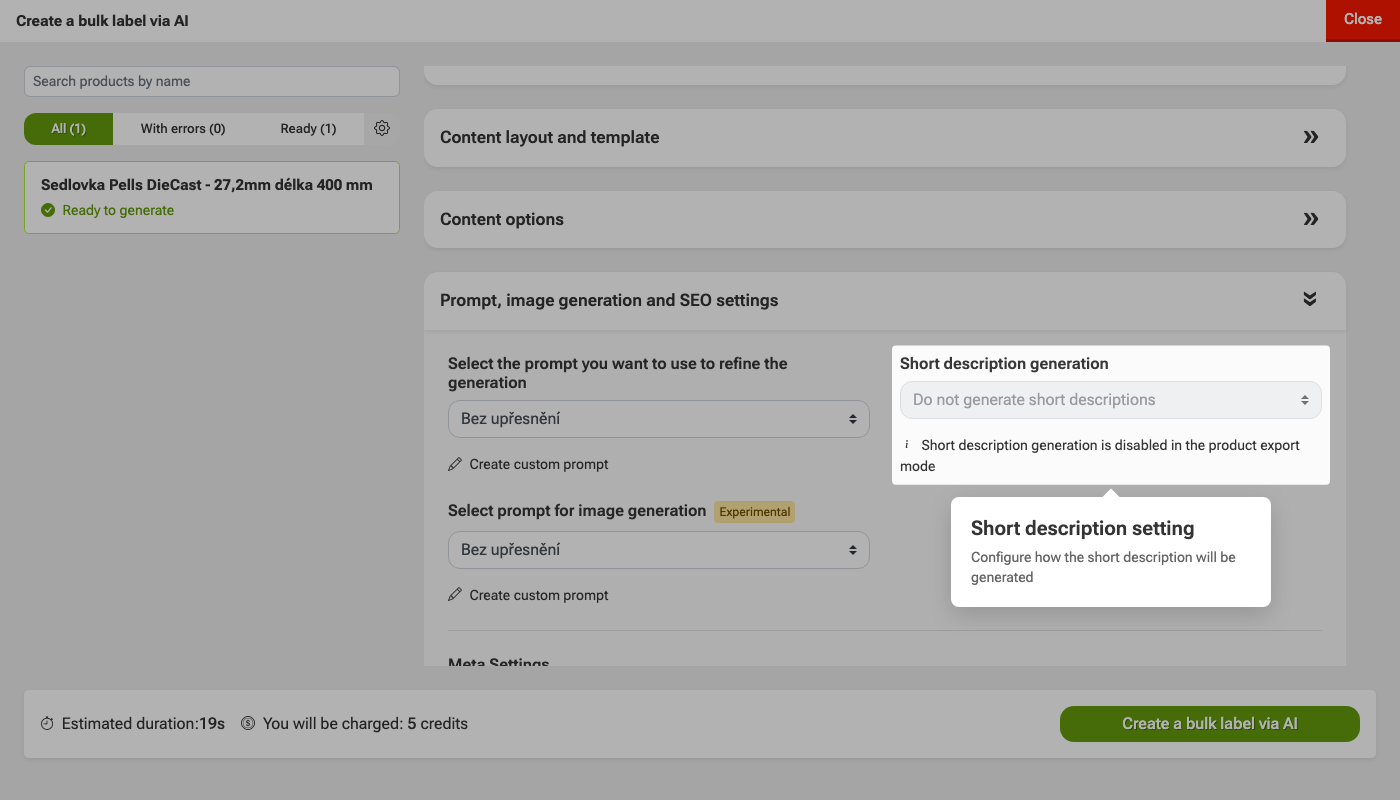Viewport: 1400px width, 800px height.
Task: Click coin icon beside You will be charged
Action: (248, 723)
